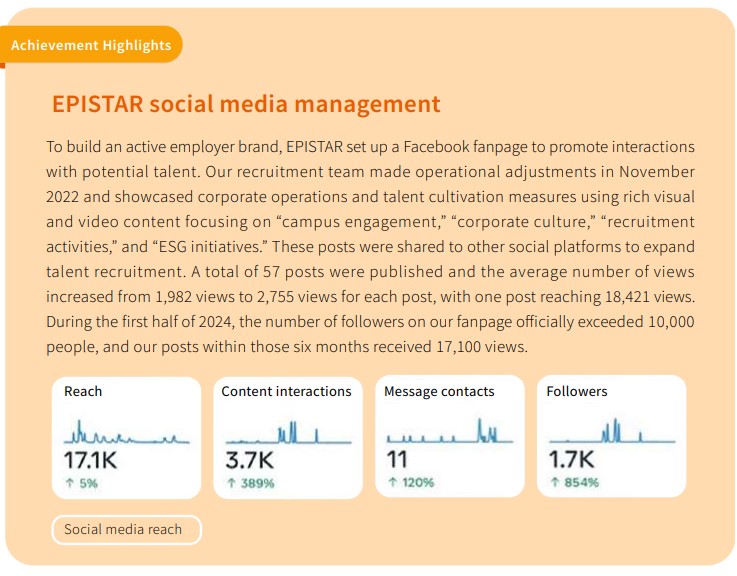Image resolution: width=737 pixels, height=576 pixels.
Task: Click the Reach sparkline chart
Action: [126, 433]
